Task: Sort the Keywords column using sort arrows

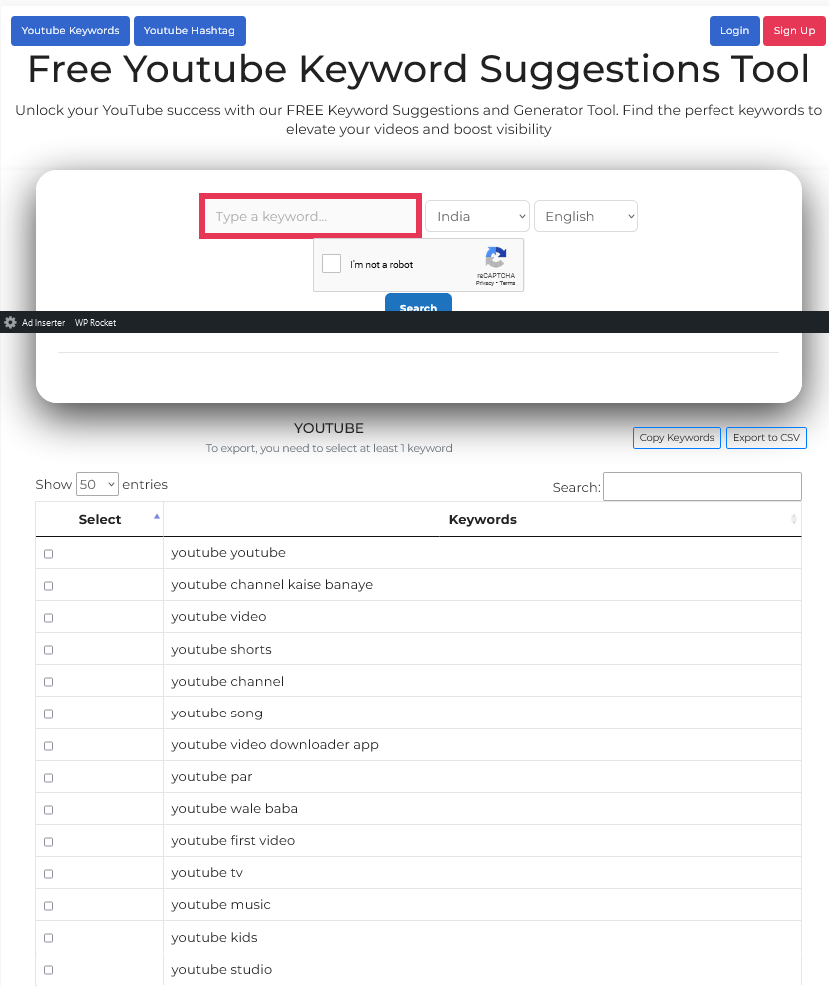Action: coord(794,519)
